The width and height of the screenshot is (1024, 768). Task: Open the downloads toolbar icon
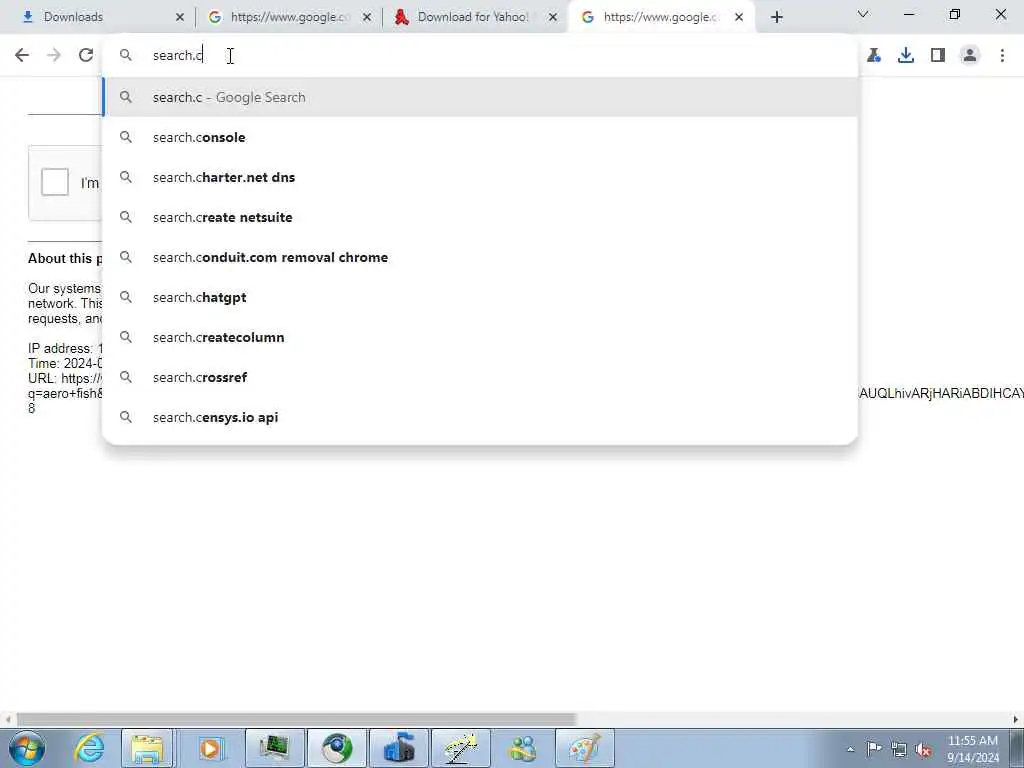point(906,55)
